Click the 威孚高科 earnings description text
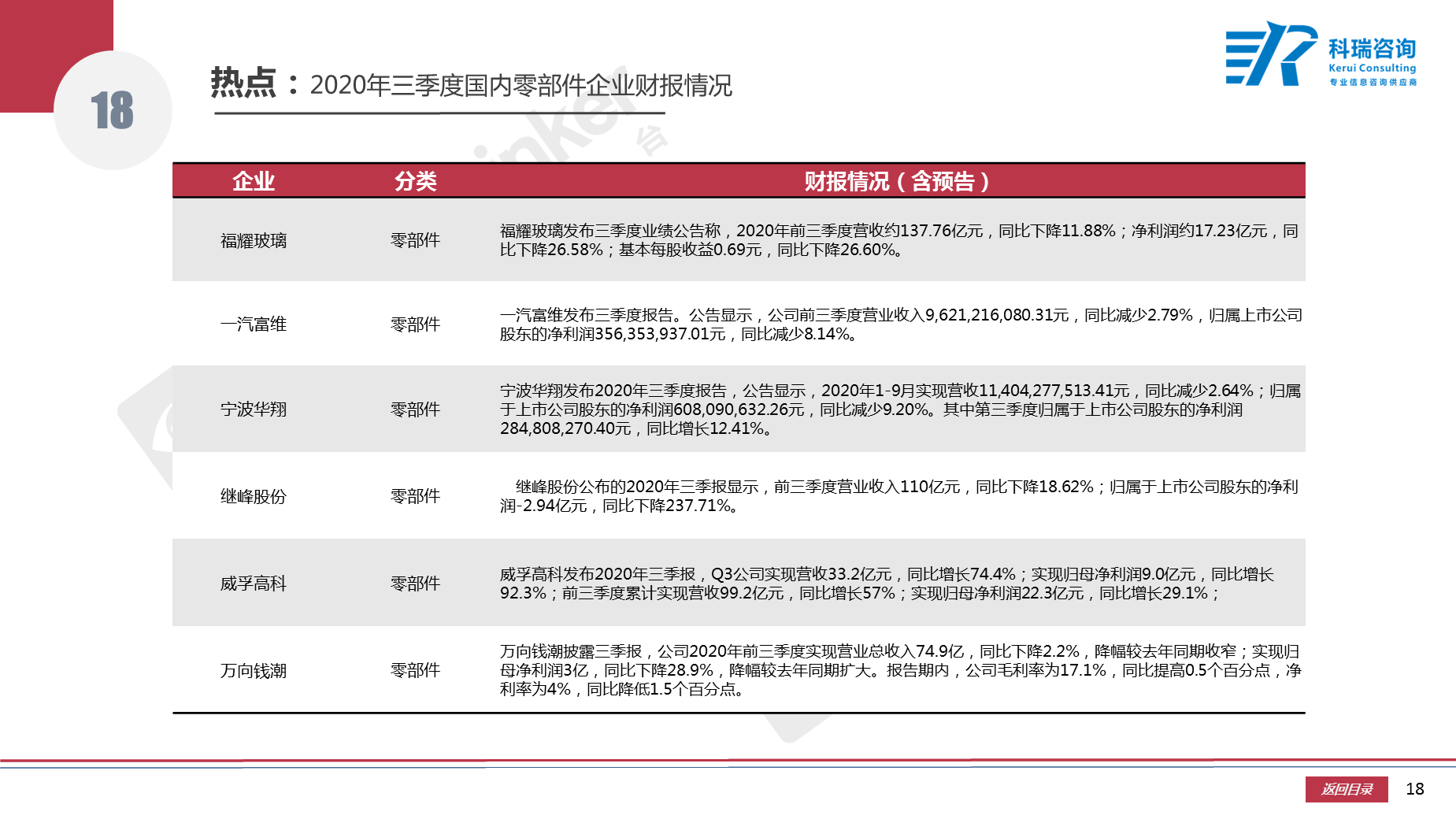Viewport: 1456px width, 819px height. (887, 584)
